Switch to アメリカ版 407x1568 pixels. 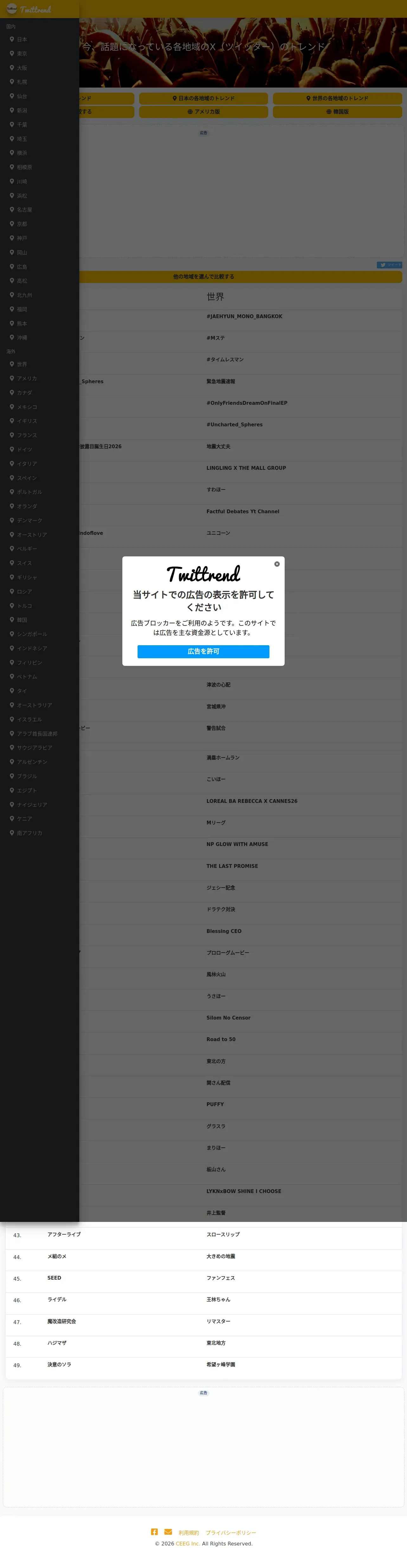[203, 111]
